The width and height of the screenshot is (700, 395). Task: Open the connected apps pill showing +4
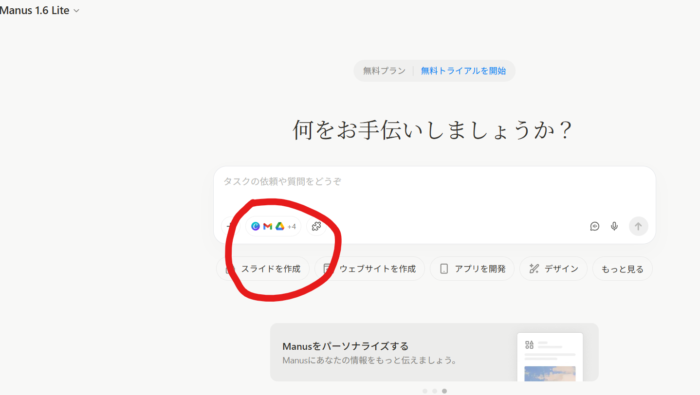[273, 226]
